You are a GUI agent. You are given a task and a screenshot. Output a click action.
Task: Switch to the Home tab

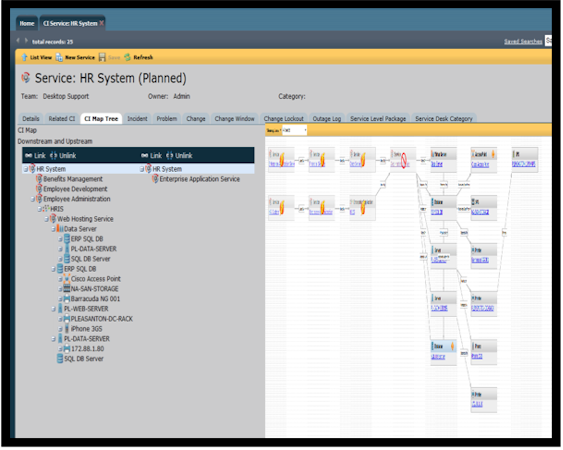pyautogui.click(x=27, y=23)
